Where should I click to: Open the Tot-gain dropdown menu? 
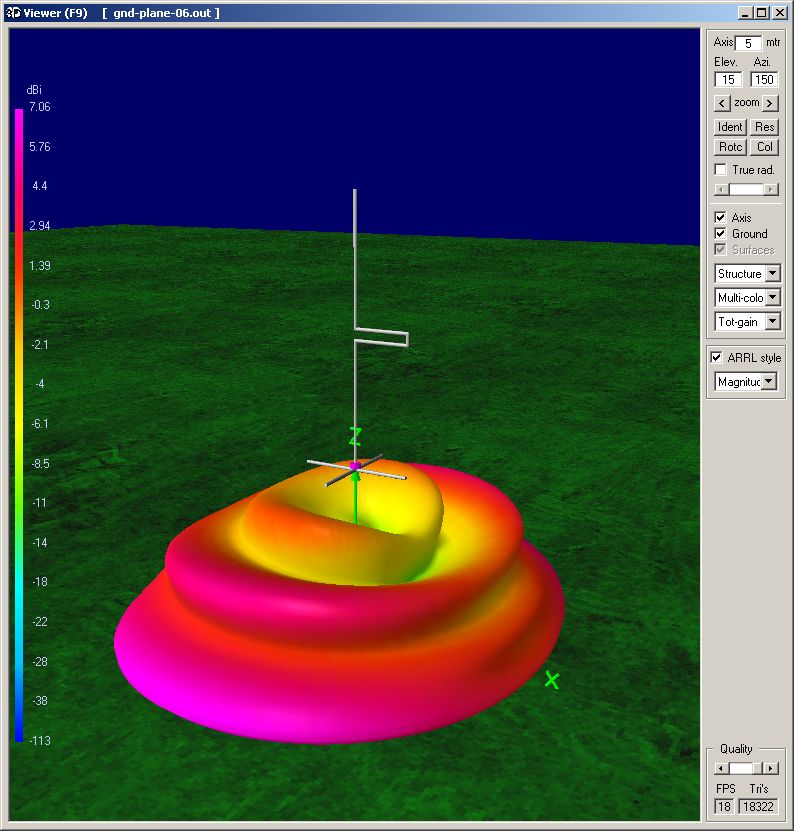(x=771, y=322)
